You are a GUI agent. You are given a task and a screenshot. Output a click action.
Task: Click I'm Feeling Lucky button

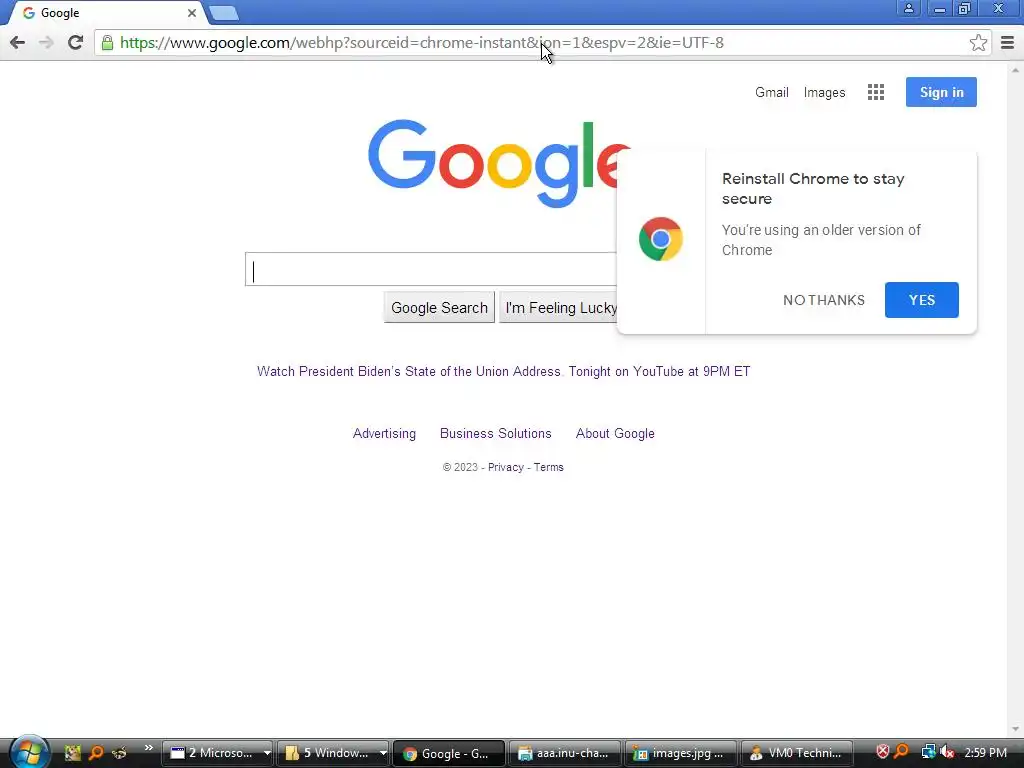pos(559,308)
